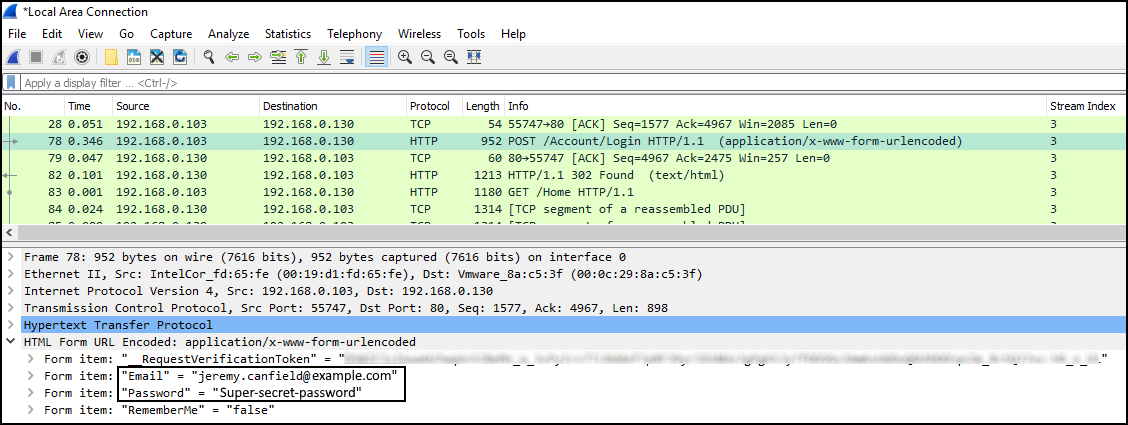Reload this capture file

[x=180, y=57]
